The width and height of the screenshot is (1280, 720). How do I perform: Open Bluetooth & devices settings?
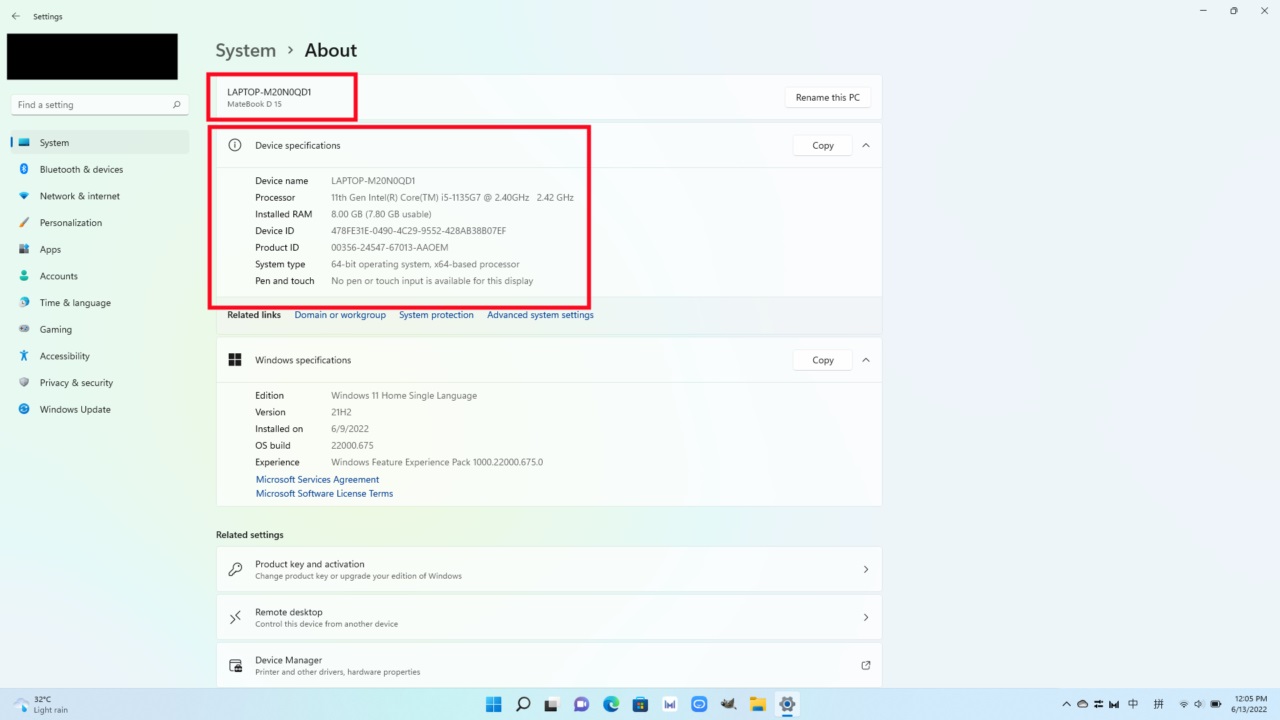(99, 169)
